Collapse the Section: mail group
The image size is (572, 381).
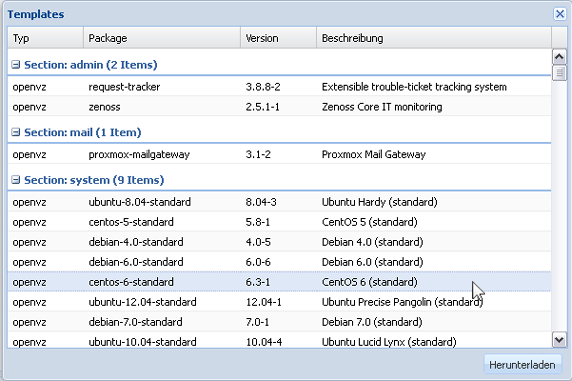click(x=16, y=132)
